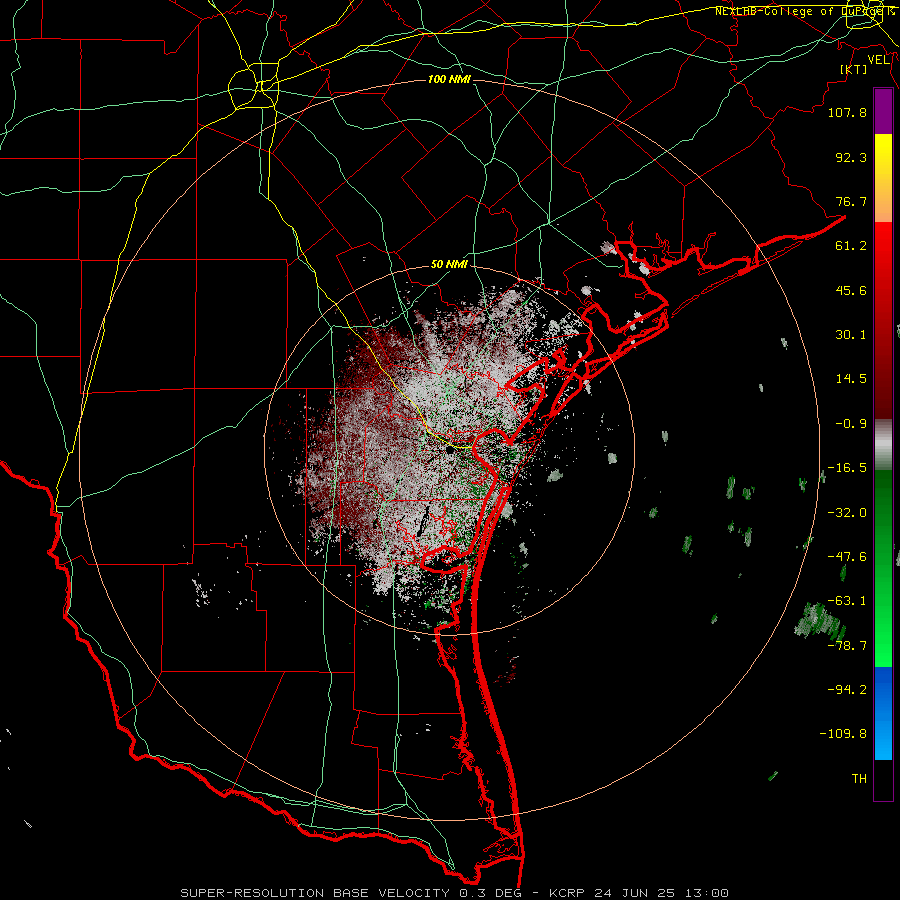
Task: Pick the blue segment of the color bar
Action: click(883, 713)
